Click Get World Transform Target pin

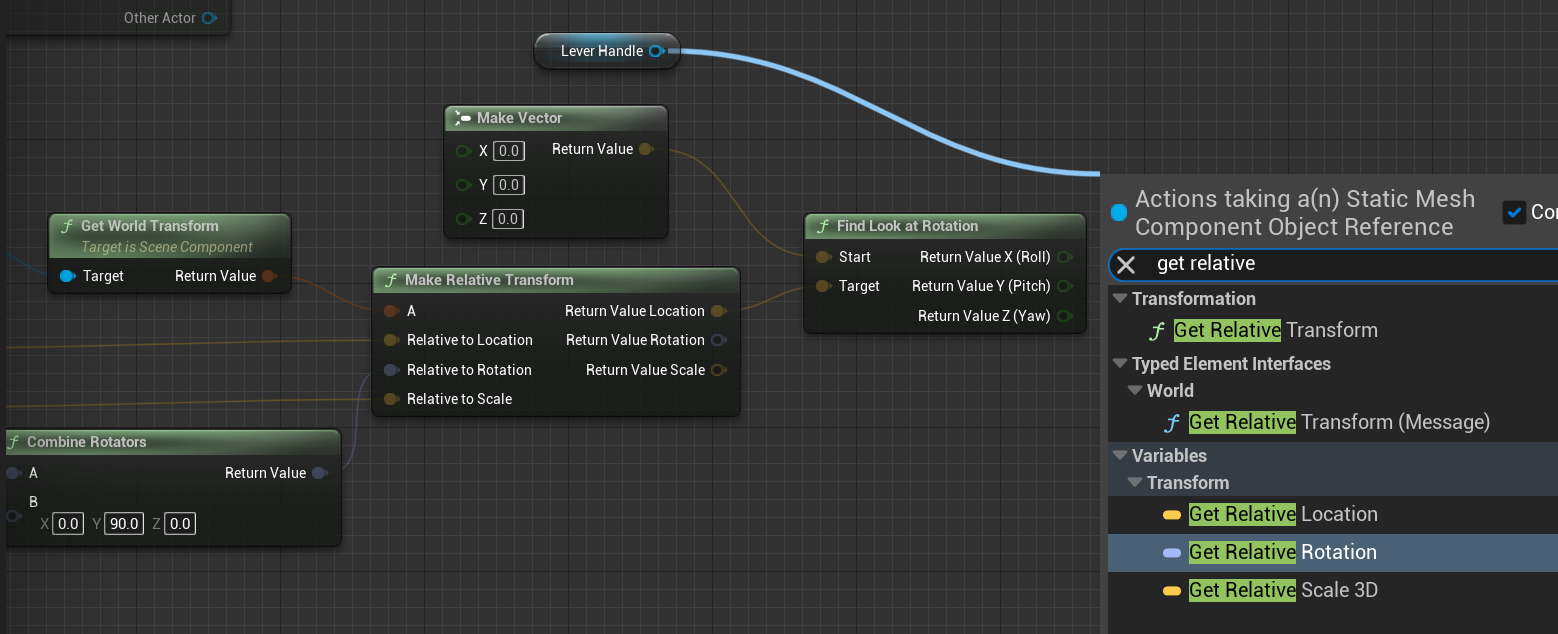67,276
